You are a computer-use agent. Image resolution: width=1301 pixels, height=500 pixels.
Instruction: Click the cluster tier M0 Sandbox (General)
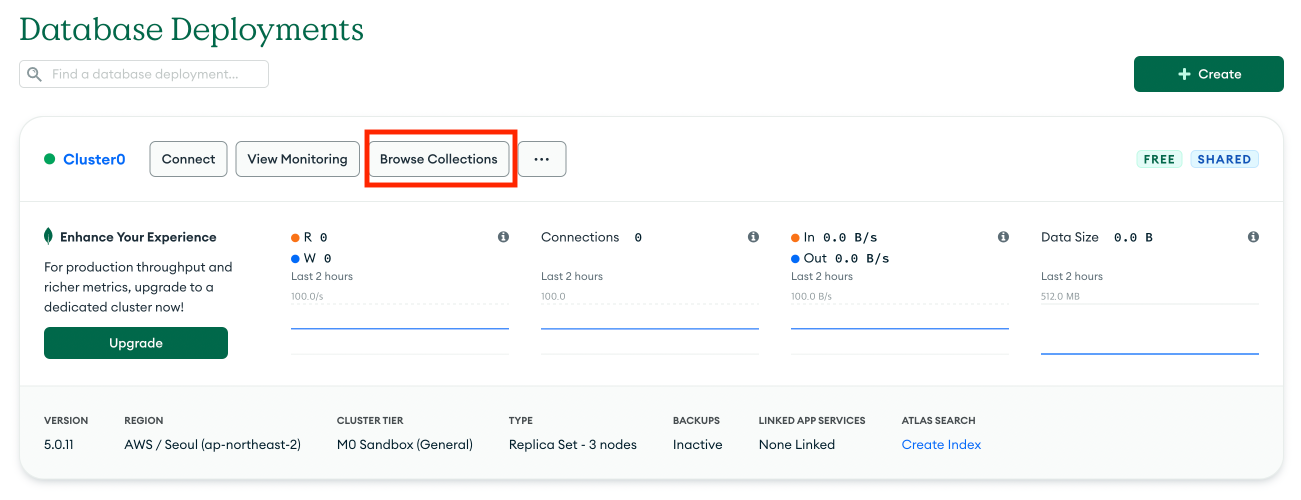pos(405,444)
